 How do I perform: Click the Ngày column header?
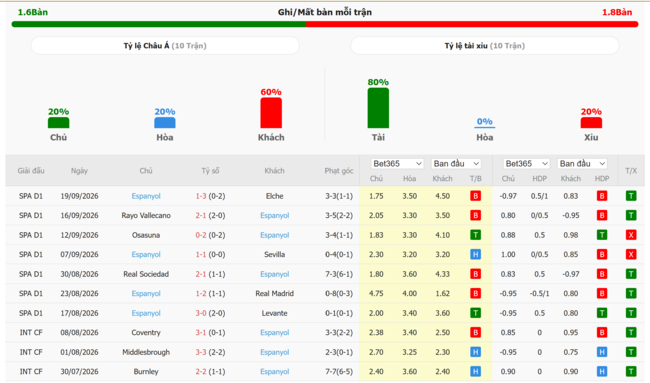(79, 171)
